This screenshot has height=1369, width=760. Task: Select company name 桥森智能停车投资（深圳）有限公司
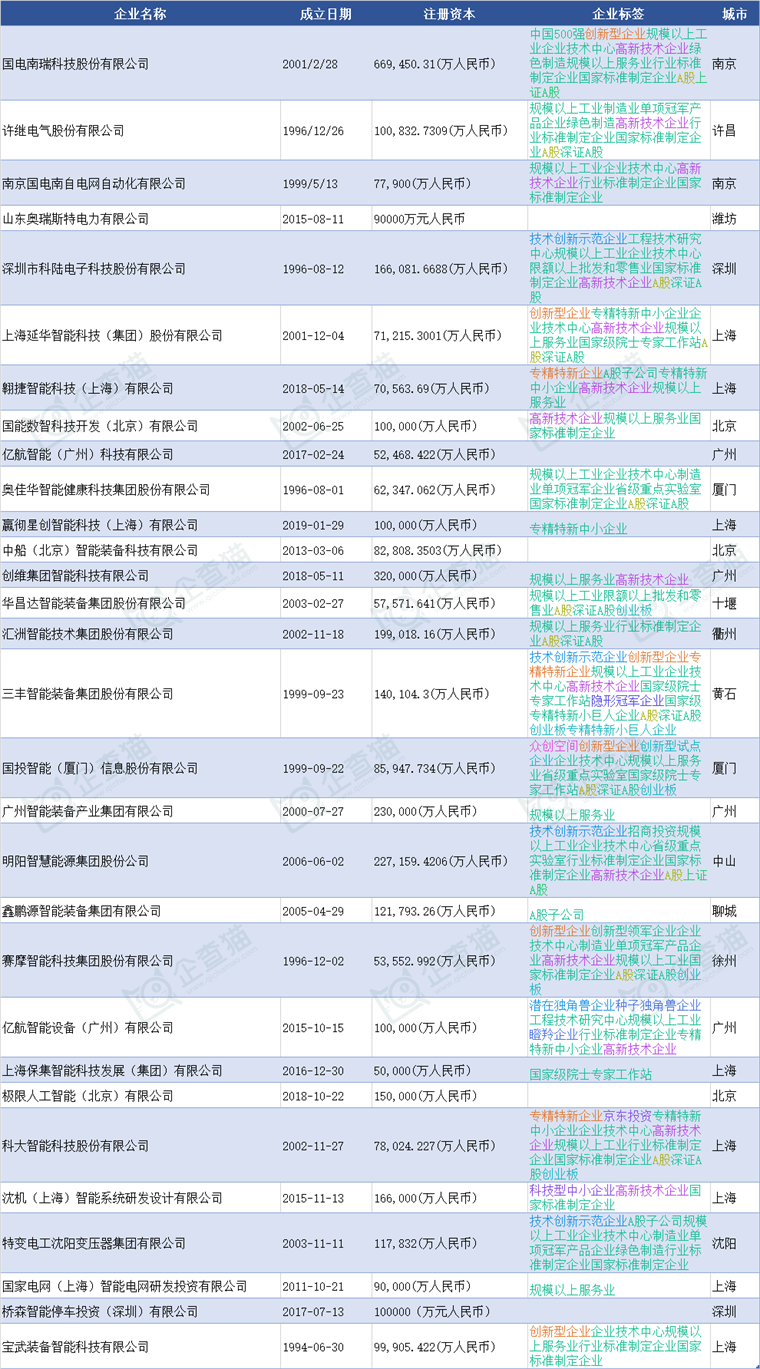(100, 1311)
